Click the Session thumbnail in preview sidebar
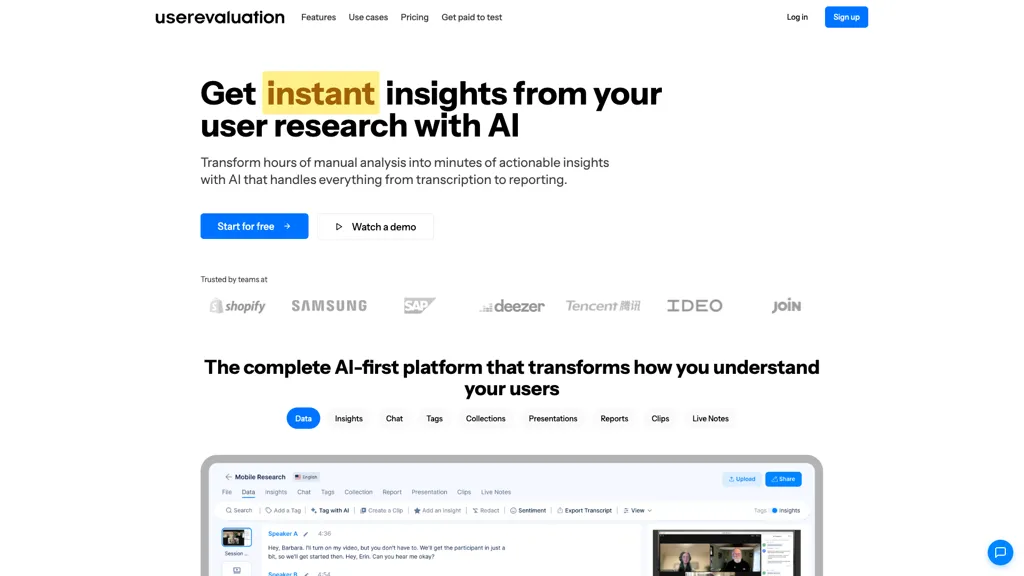Image resolution: width=1024 pixels, height=576 pixels. point(236,537)
